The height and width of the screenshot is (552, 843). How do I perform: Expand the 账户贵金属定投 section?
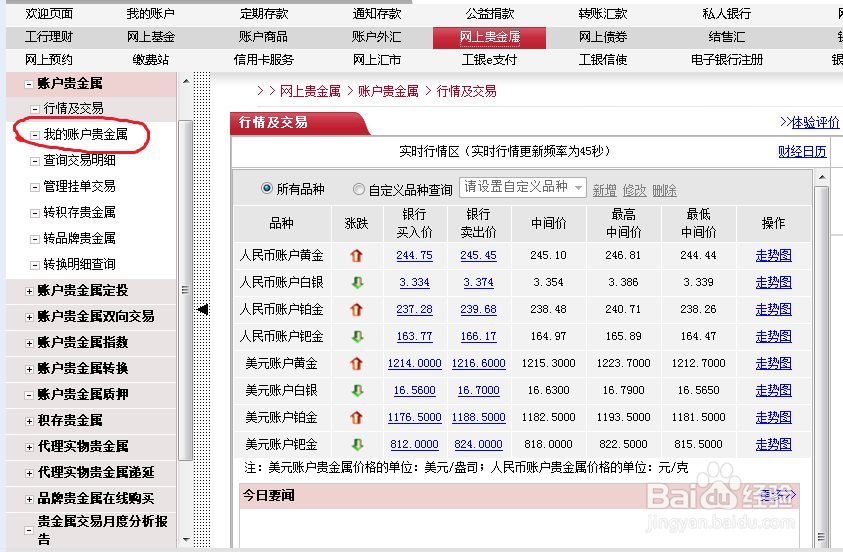pos(29,291)
